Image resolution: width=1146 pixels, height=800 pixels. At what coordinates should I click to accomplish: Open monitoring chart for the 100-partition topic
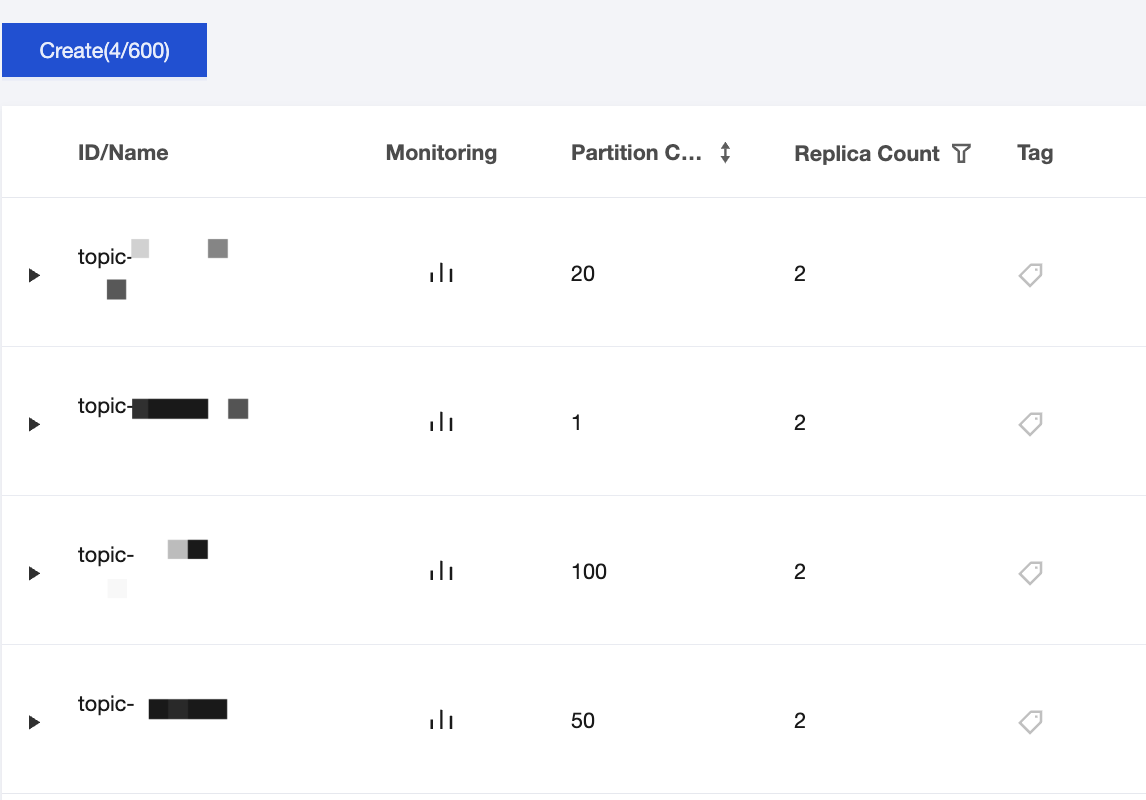click(441, 572)
